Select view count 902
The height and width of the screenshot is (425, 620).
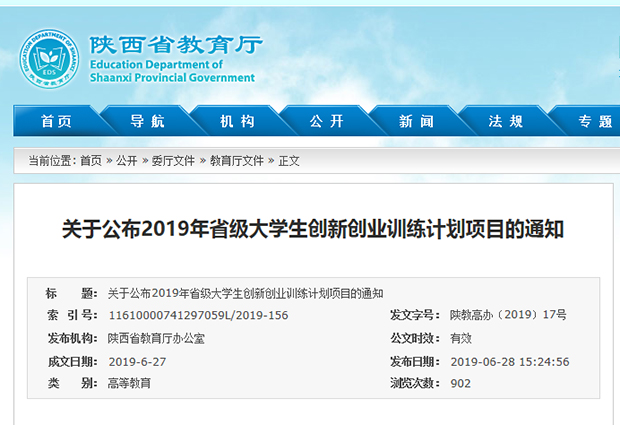point(460,383)
